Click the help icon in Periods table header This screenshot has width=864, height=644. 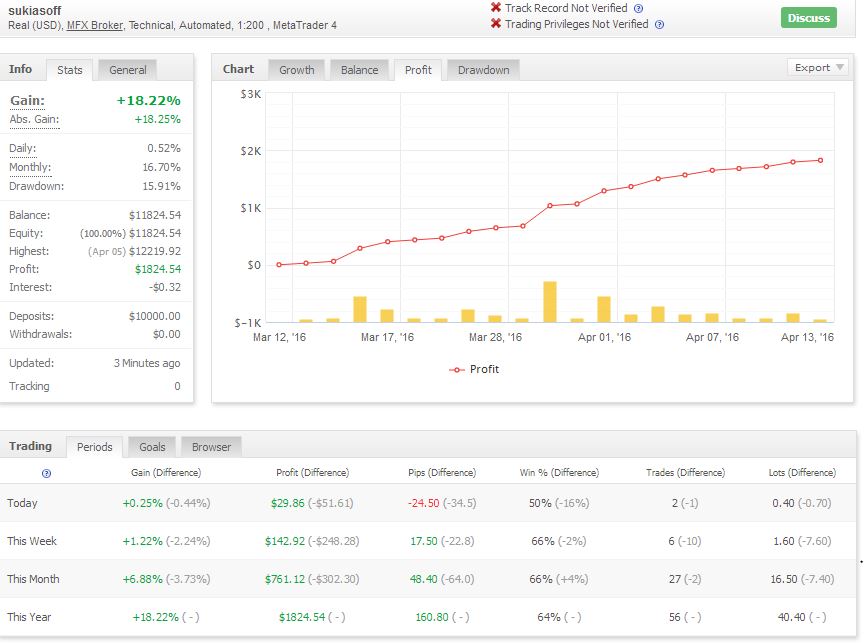pos(46,473)
